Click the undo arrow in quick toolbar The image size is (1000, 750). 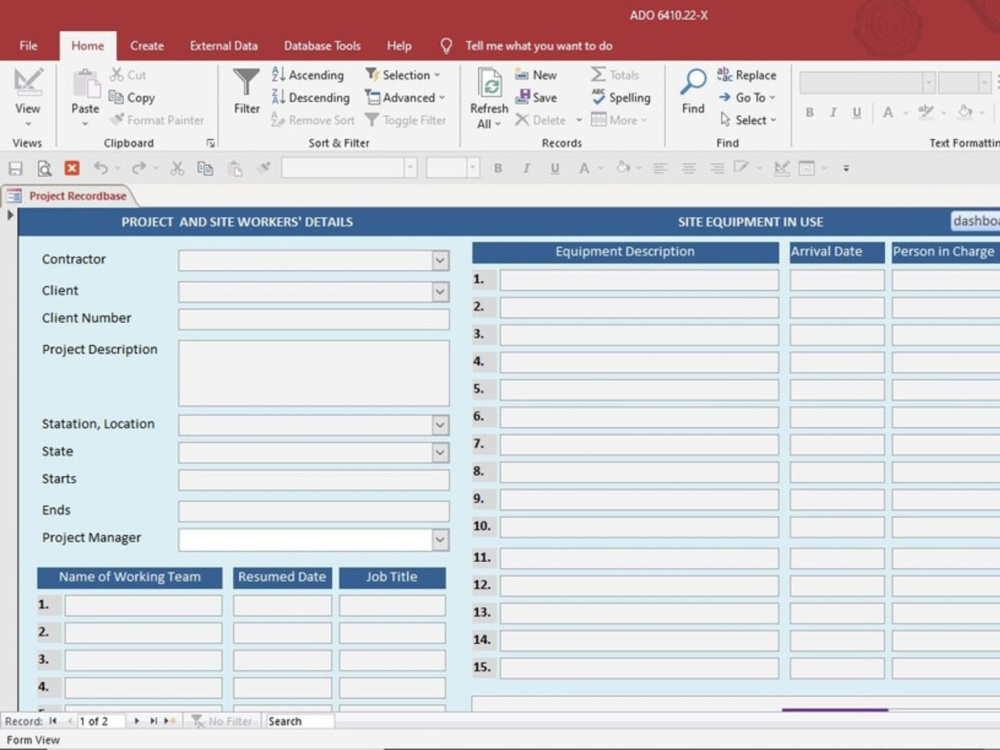[100, 168]
